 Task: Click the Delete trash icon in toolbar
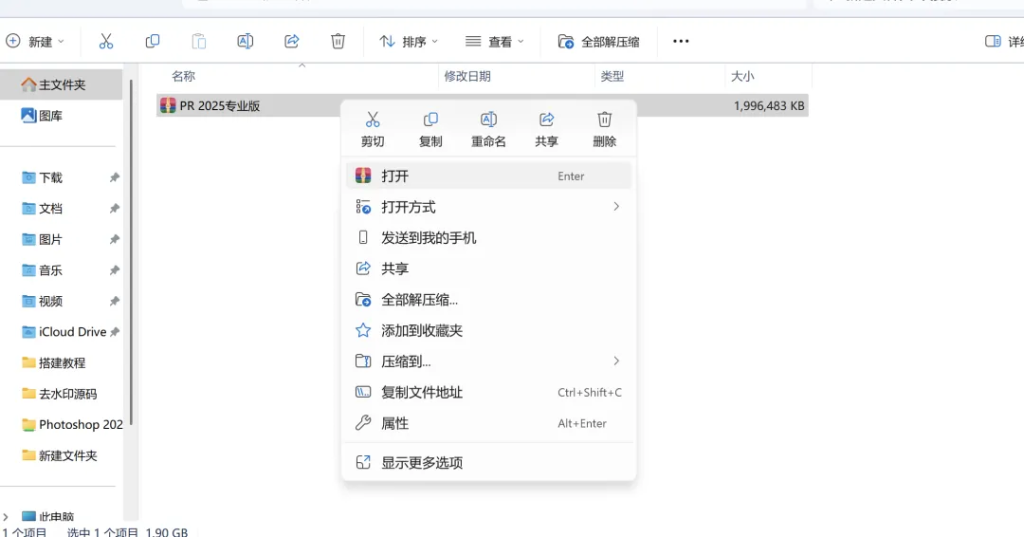click(338, 42)
